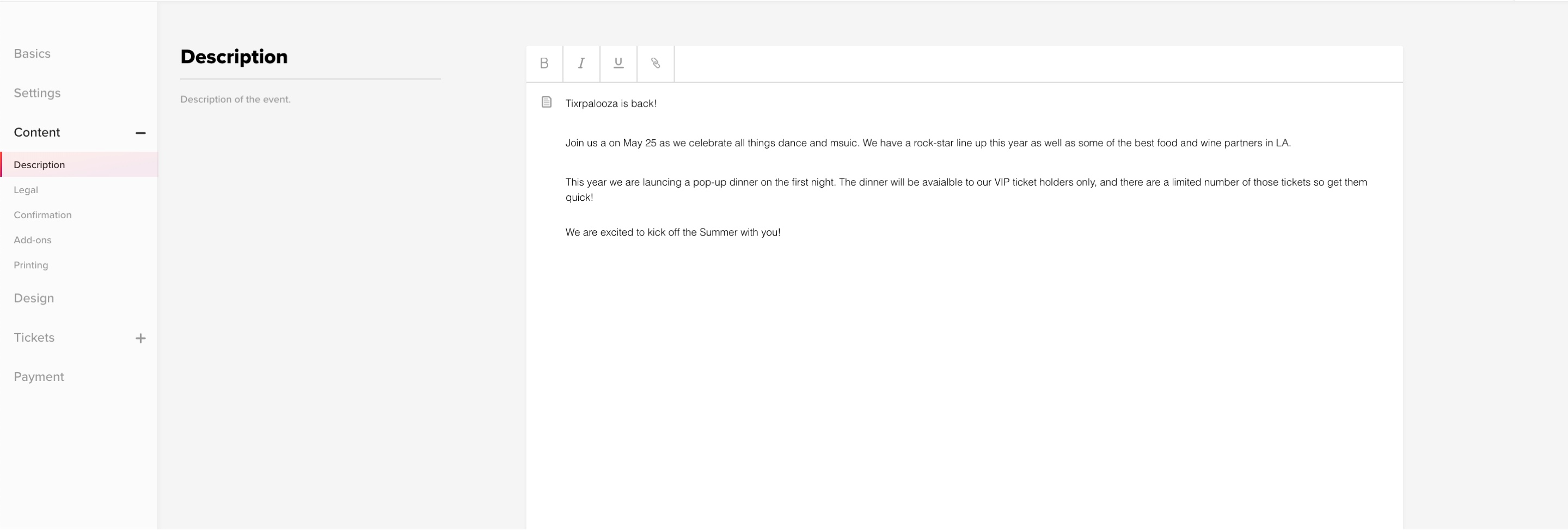This screenshot has width=1568, height=530.
Task: Toggle bold formatting in editor toolbar
Action: click(544, 63)
